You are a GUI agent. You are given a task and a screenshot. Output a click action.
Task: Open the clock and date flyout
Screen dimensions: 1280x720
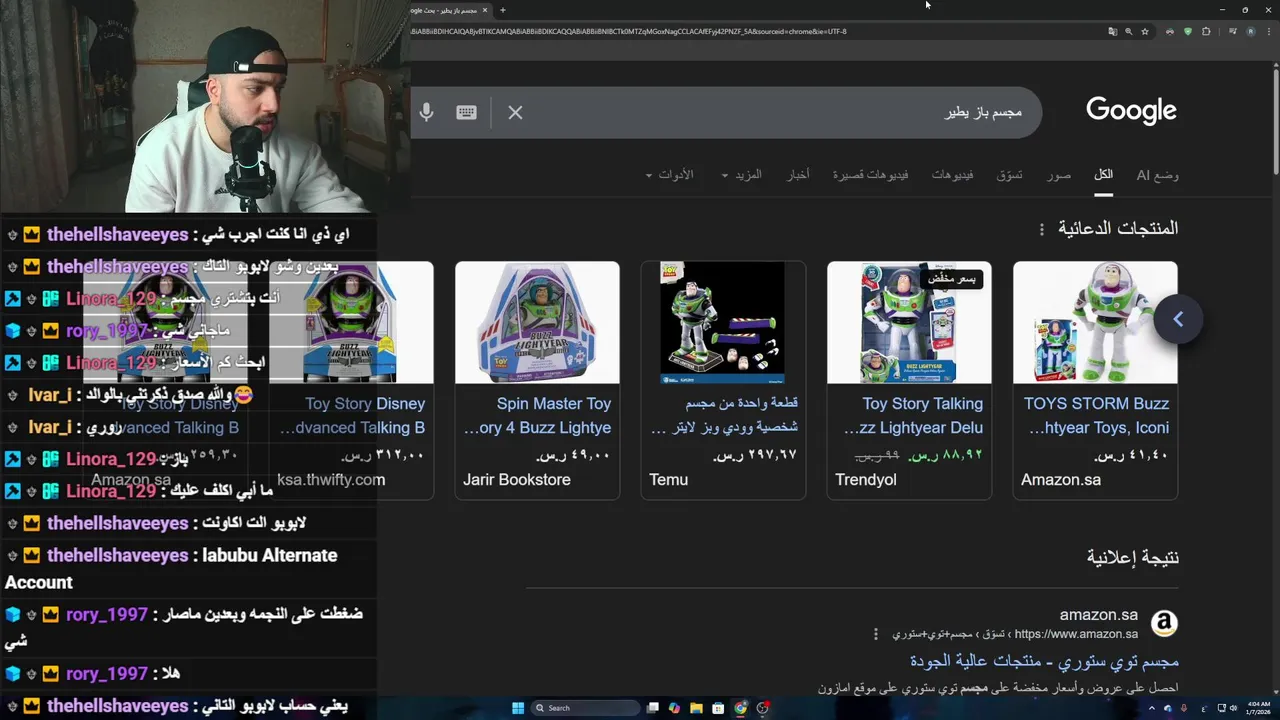pos(1258,708)
